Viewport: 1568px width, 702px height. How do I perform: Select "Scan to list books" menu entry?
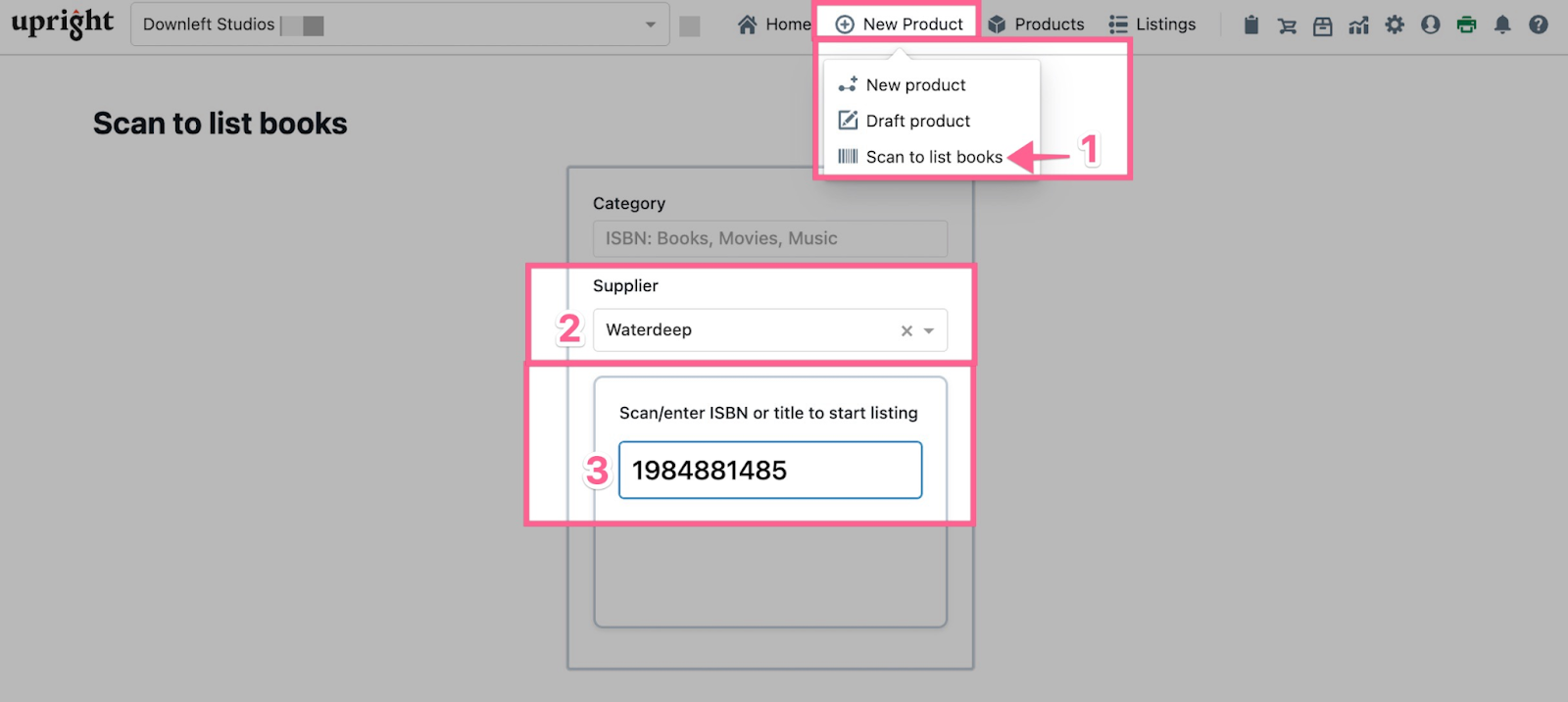tap(933, 157)
